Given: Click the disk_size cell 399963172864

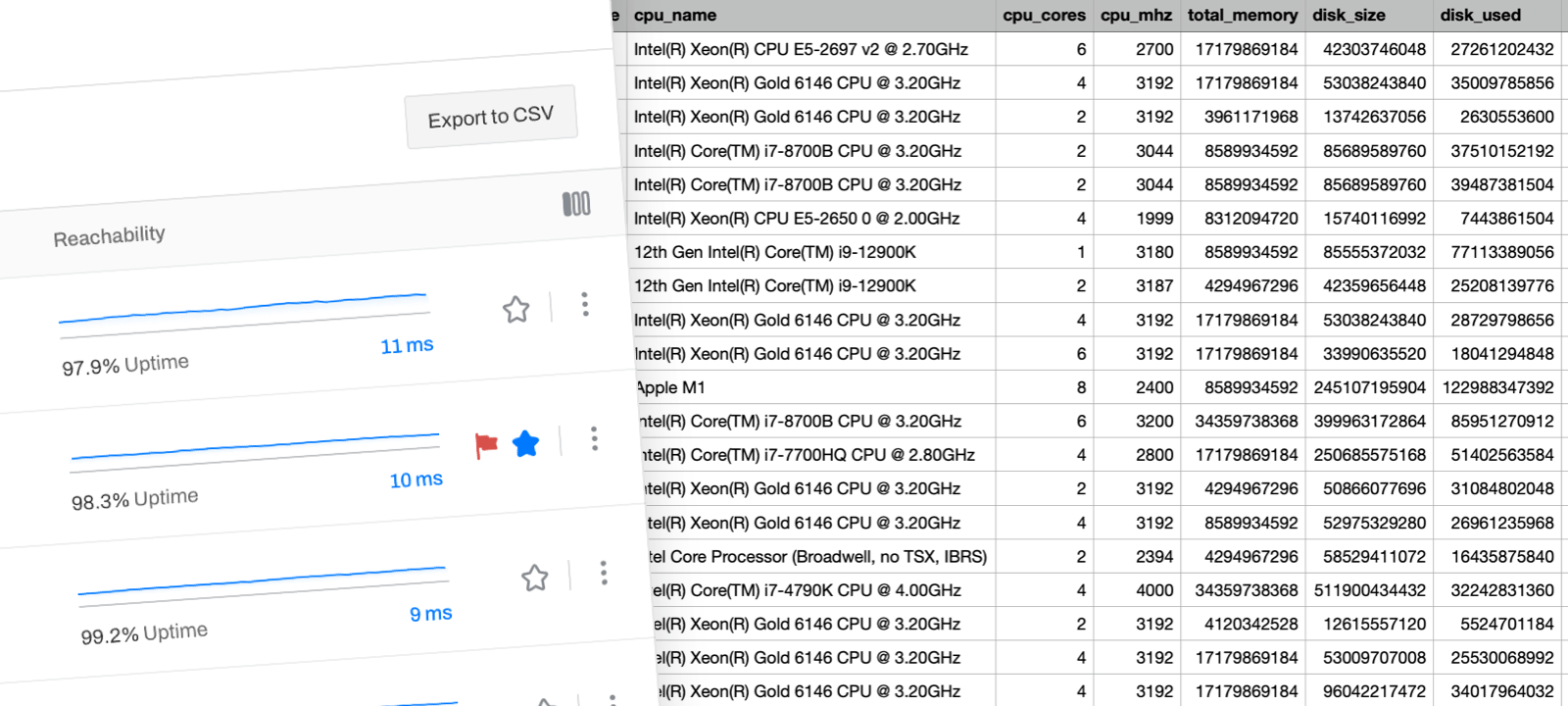Looking at the screenshot, I should [x=1370, y=421].
